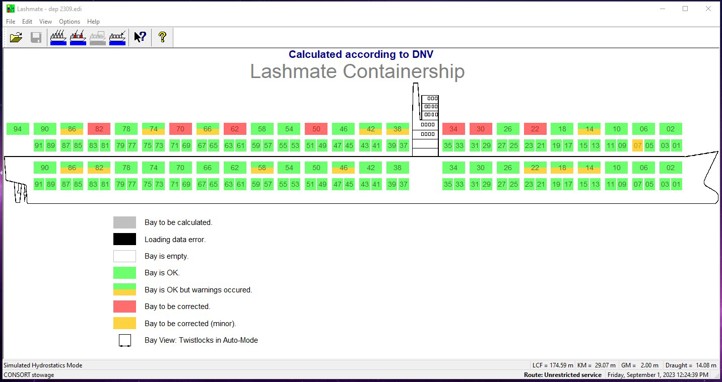
Task: Select on-deck bay 94 at the stern
Action: click(x=18, y=129)
